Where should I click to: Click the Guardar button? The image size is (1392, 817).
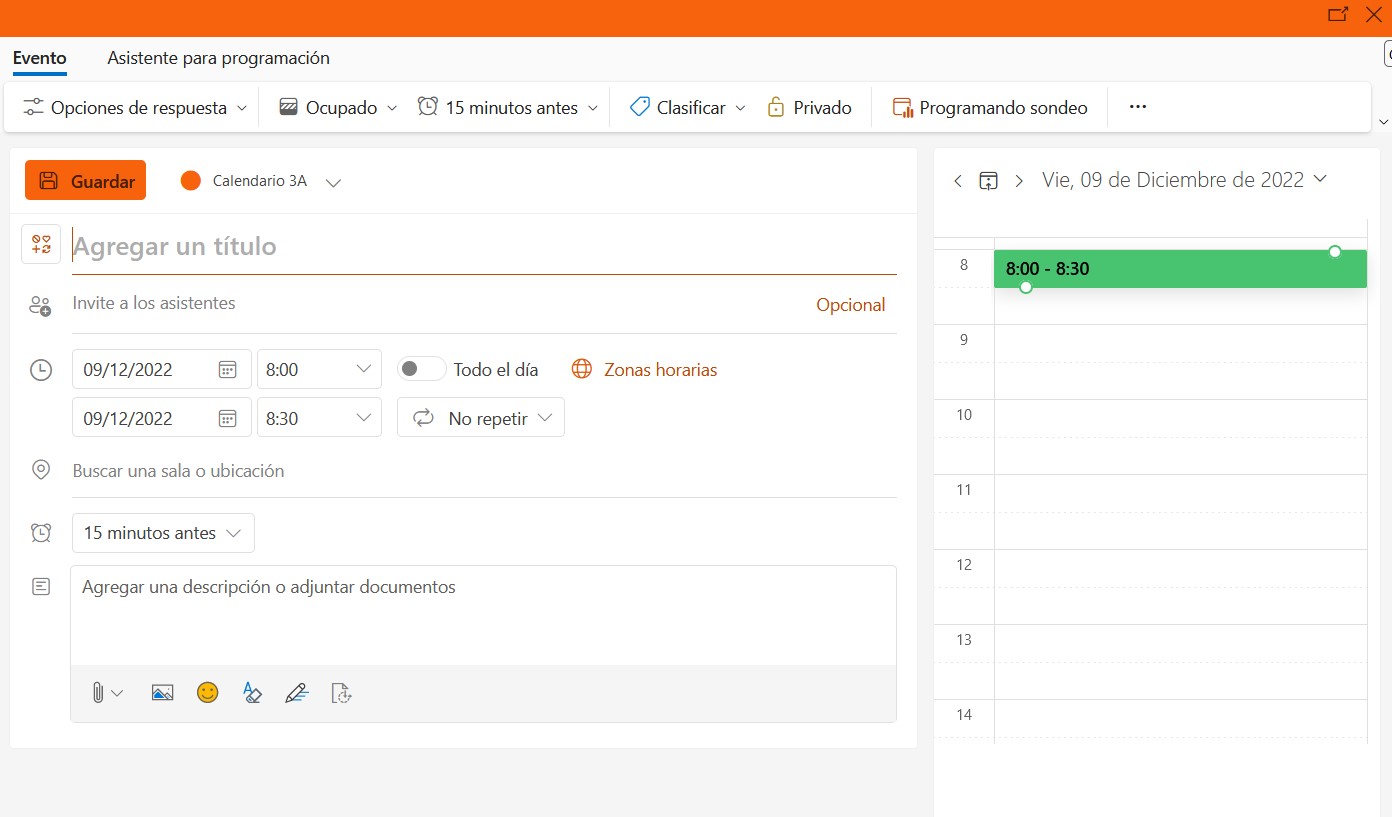86,181
